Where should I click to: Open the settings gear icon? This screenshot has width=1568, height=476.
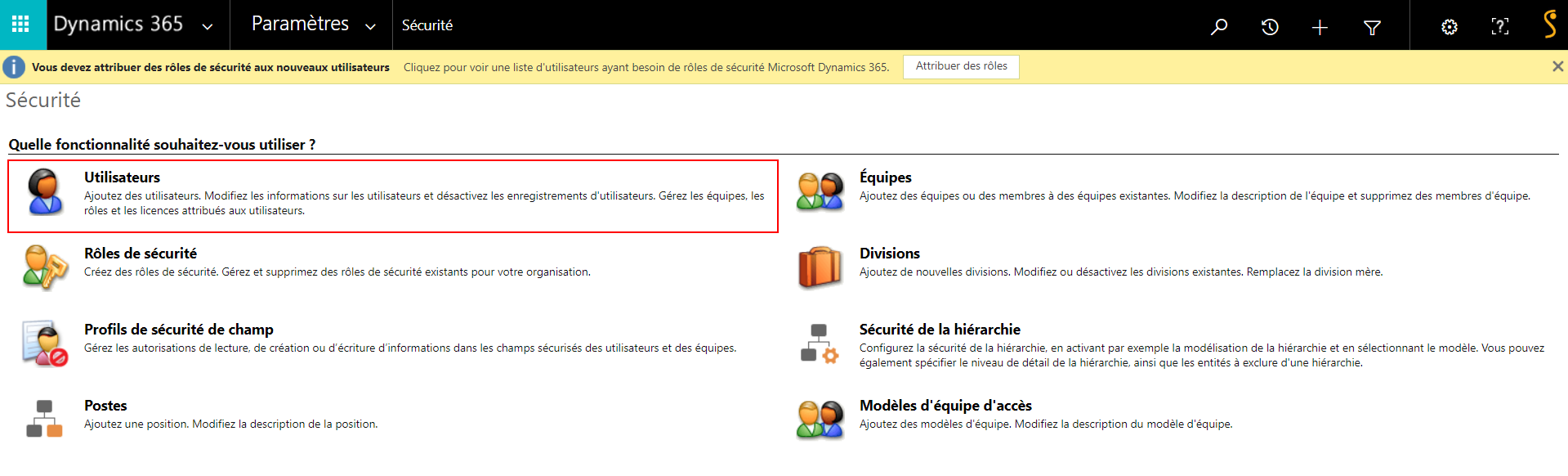point(1450,27)
